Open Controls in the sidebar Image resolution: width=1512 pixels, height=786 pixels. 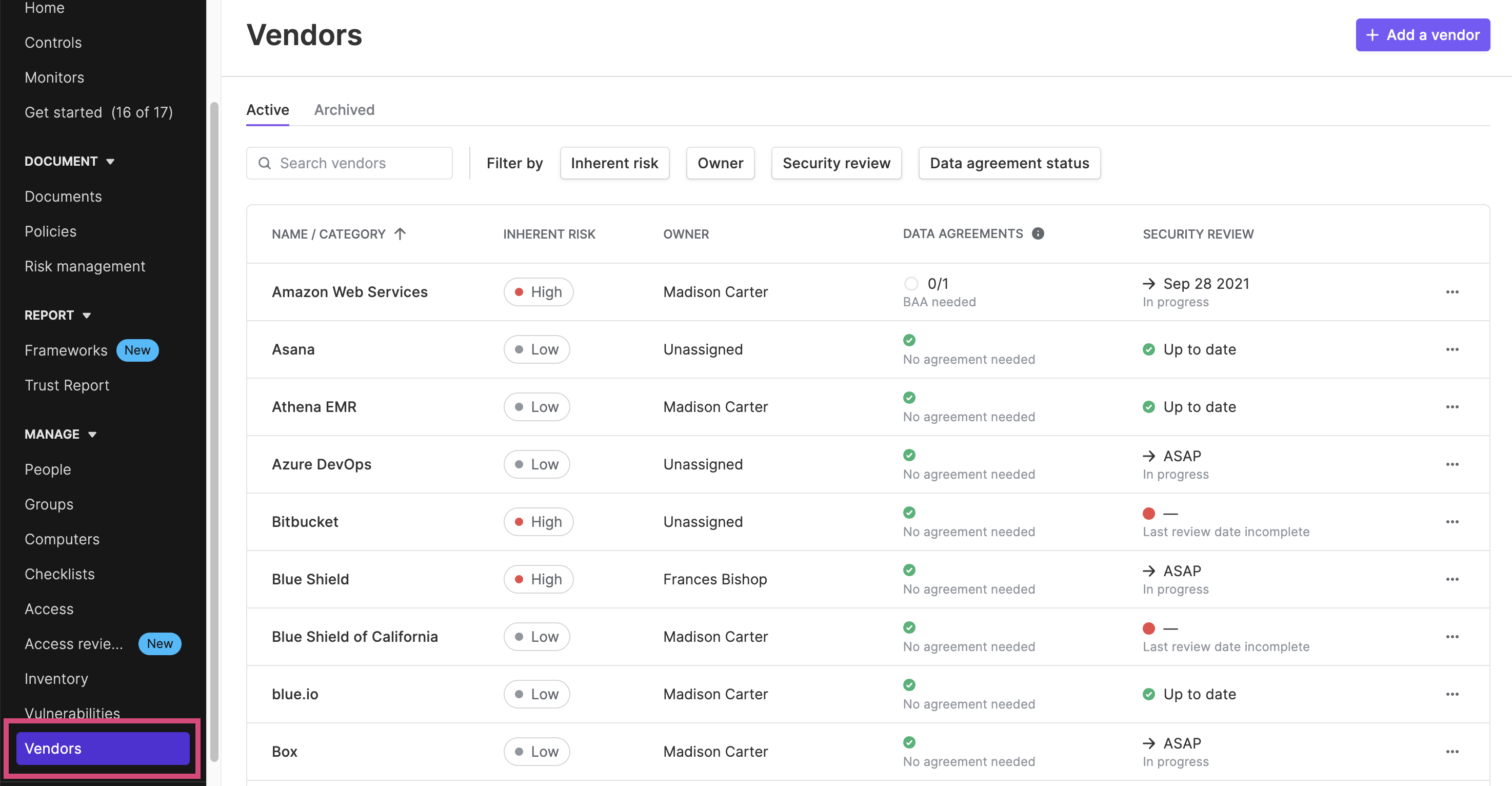click(53, 43)
